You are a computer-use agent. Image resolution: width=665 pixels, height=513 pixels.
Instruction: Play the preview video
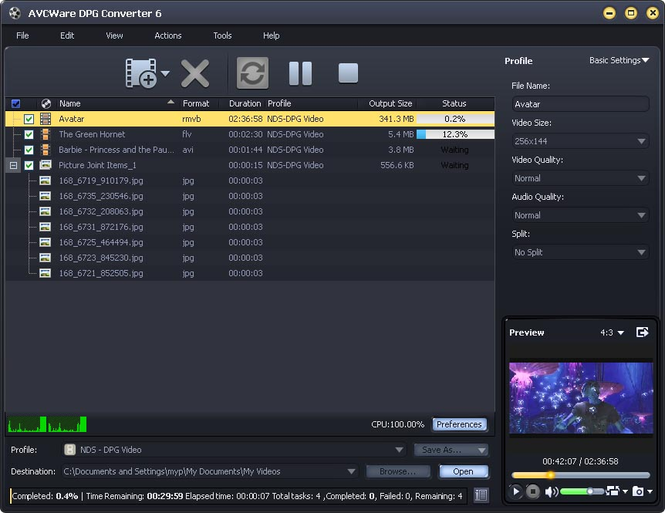[x=516, y=491]
